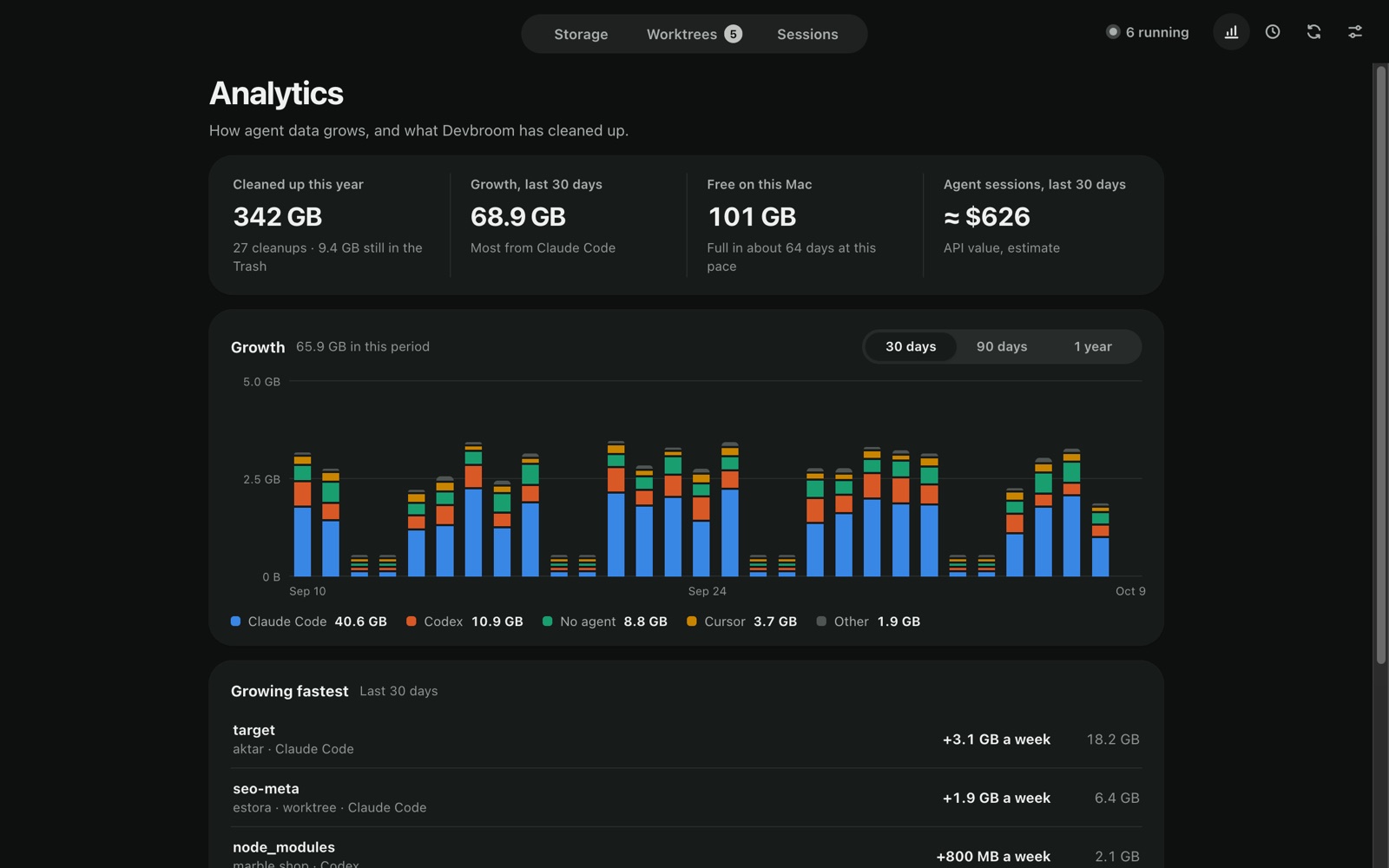Viewport: 1389px width, 868px height.
Task: Click the vertical scrollbar thumb
Action: (x=1380, y=365)
